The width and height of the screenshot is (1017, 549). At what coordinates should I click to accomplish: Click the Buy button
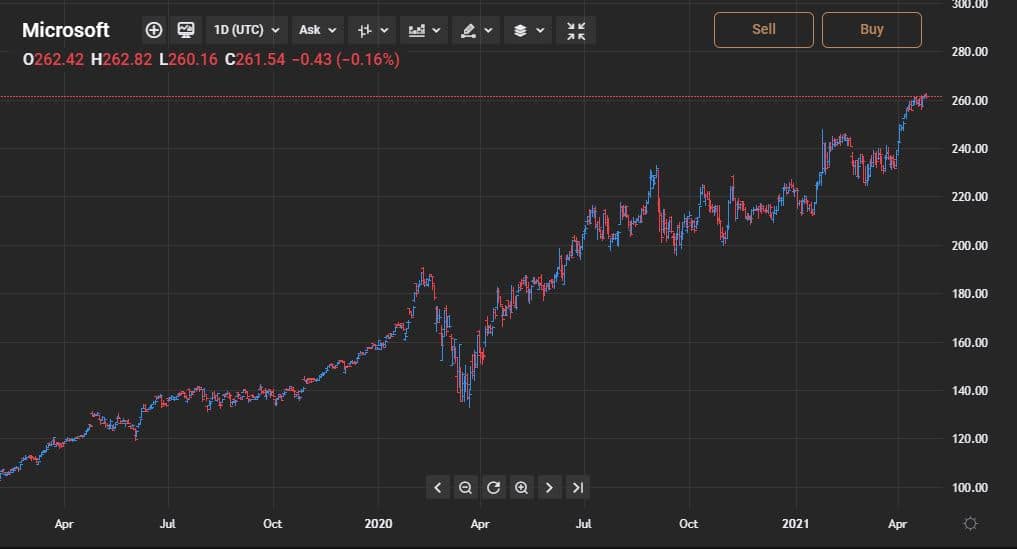click(872, 30)
